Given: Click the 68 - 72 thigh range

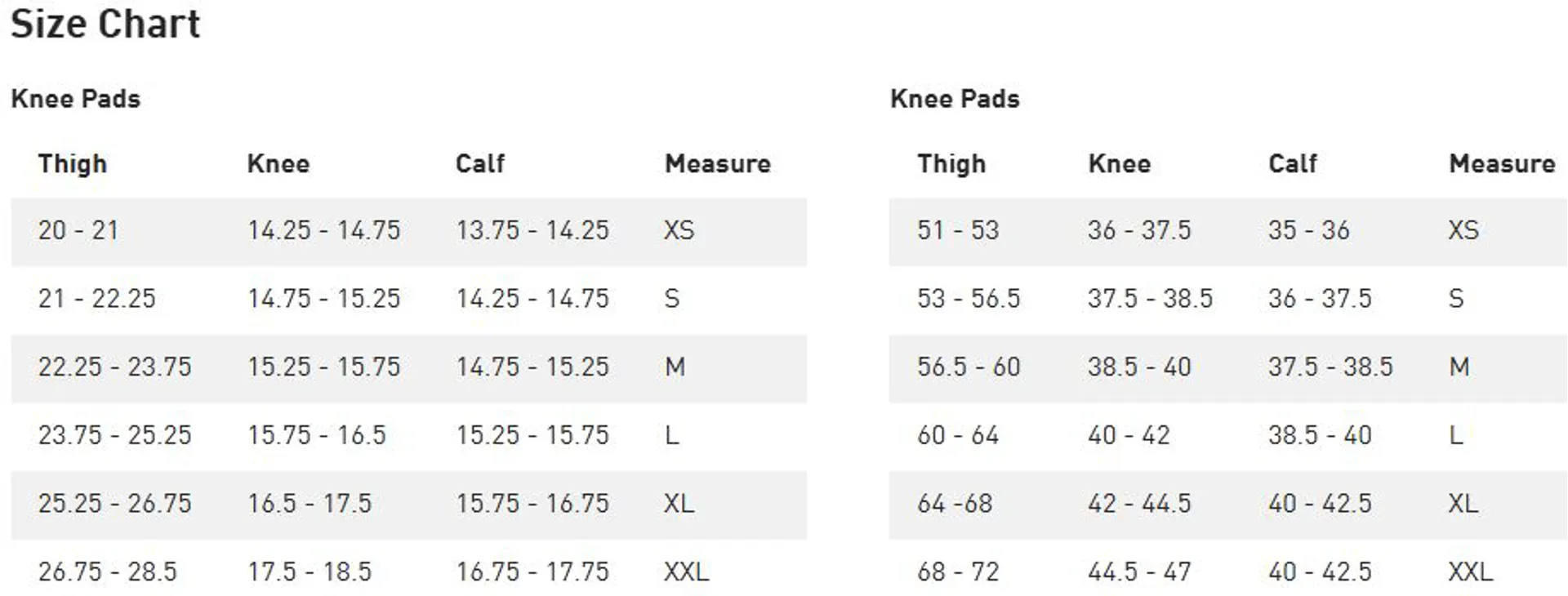Looking at the screenshot, I should [958, 572].
